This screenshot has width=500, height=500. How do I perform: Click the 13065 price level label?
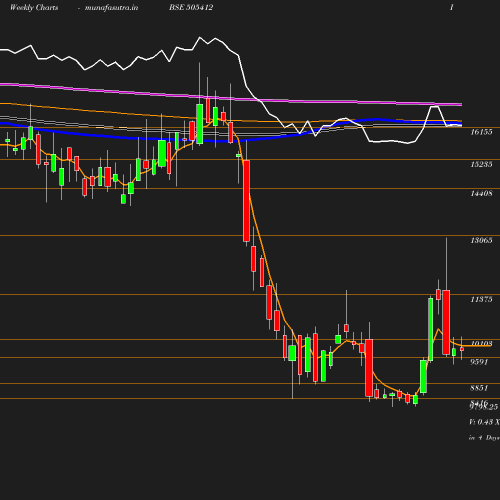[481, 240]
